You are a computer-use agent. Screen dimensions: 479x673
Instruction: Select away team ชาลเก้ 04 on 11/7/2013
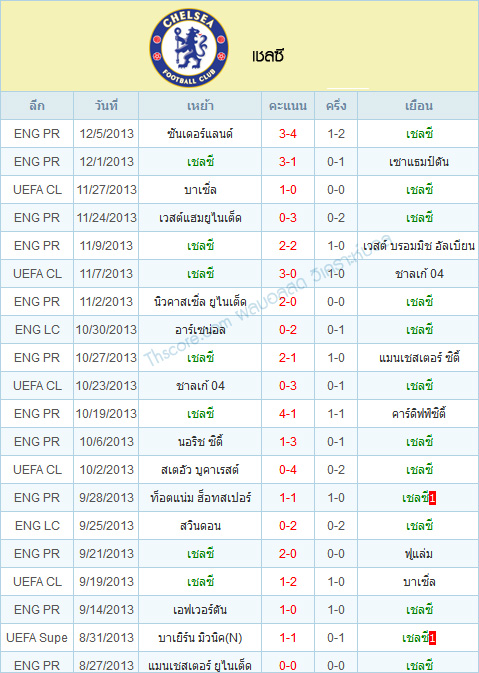[x=419, y=274]
